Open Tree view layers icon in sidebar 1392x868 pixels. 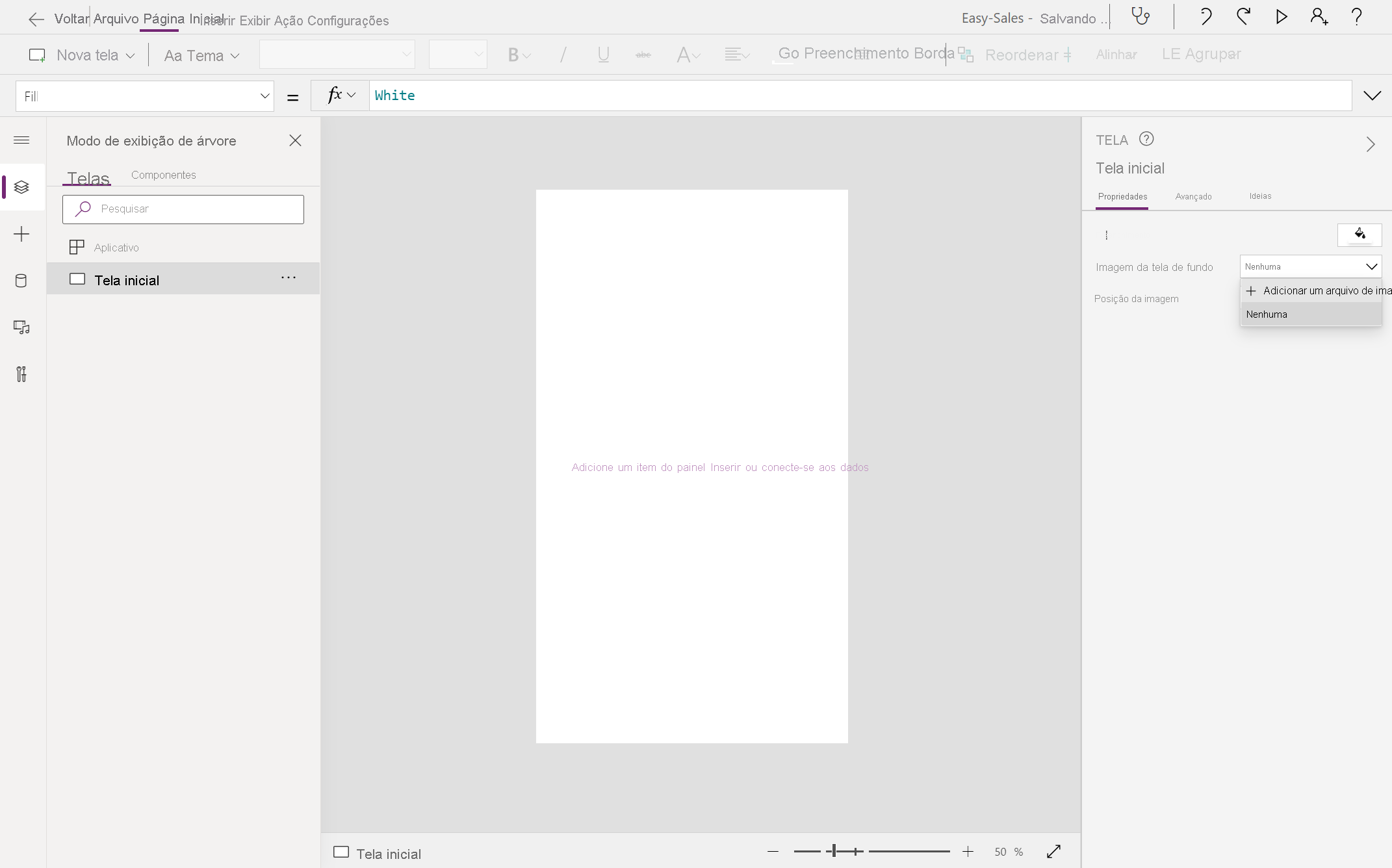pos(21,187)
